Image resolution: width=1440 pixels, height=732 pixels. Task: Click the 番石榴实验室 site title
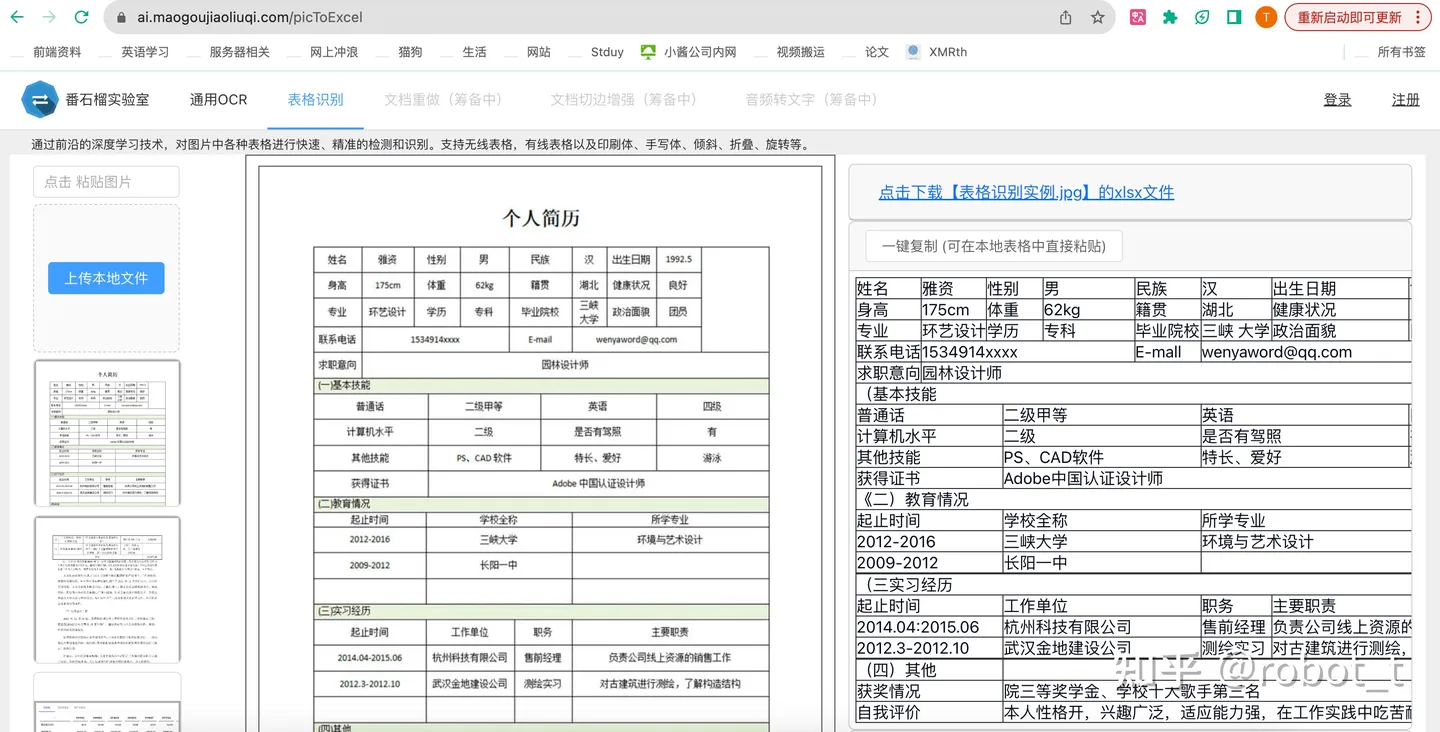[x=107, y=100]
